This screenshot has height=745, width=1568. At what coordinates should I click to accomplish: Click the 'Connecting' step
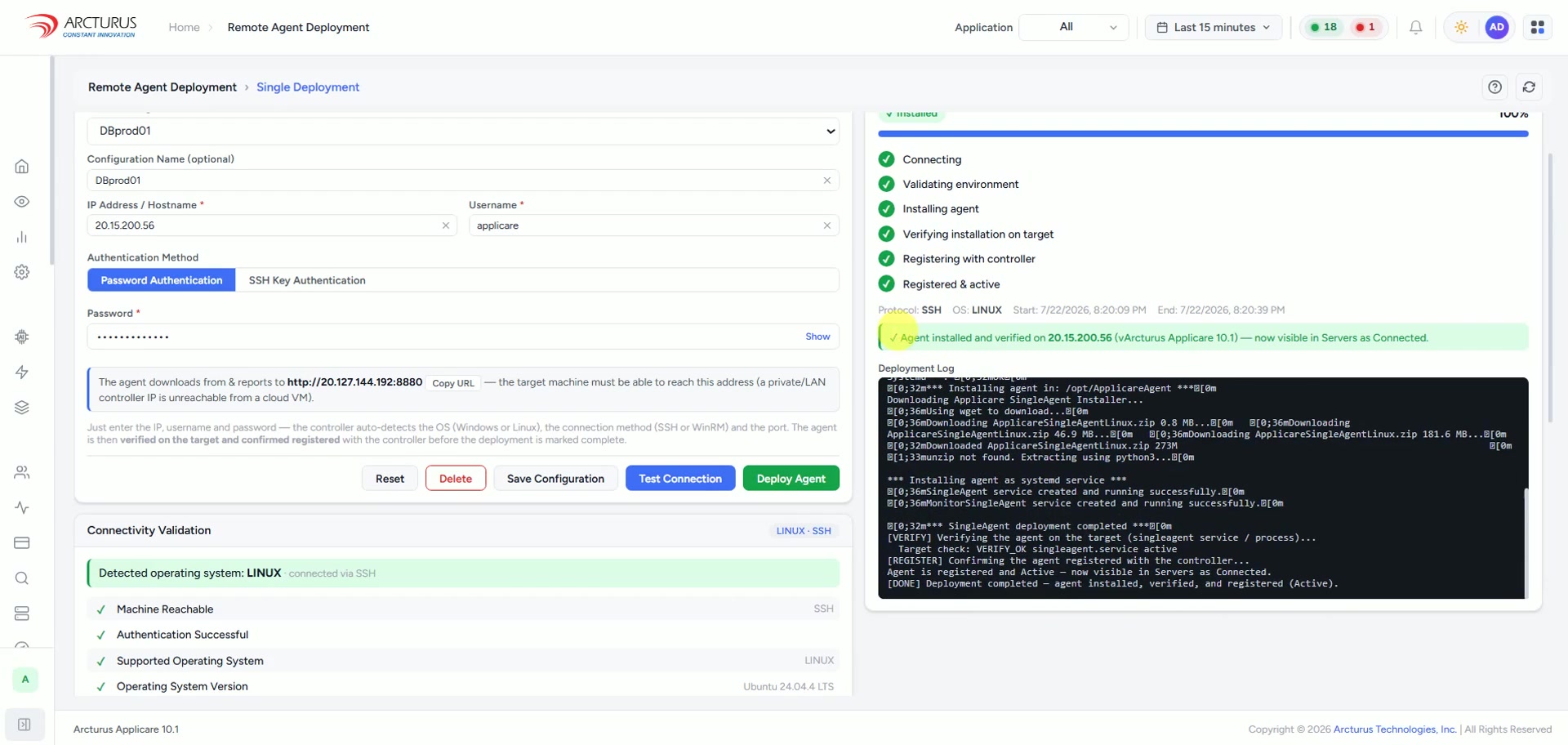click(x=932, y=159)
